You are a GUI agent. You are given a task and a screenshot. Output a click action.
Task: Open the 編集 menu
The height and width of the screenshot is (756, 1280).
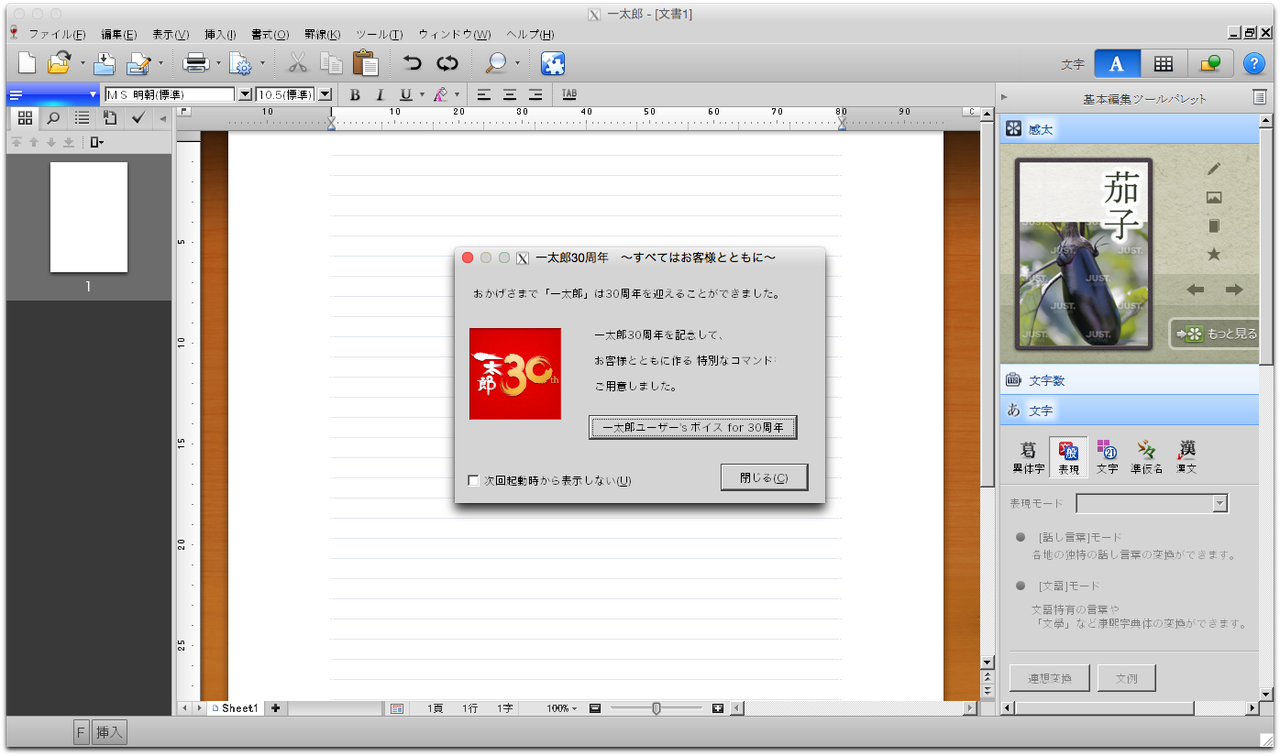(x=119, y=34)
